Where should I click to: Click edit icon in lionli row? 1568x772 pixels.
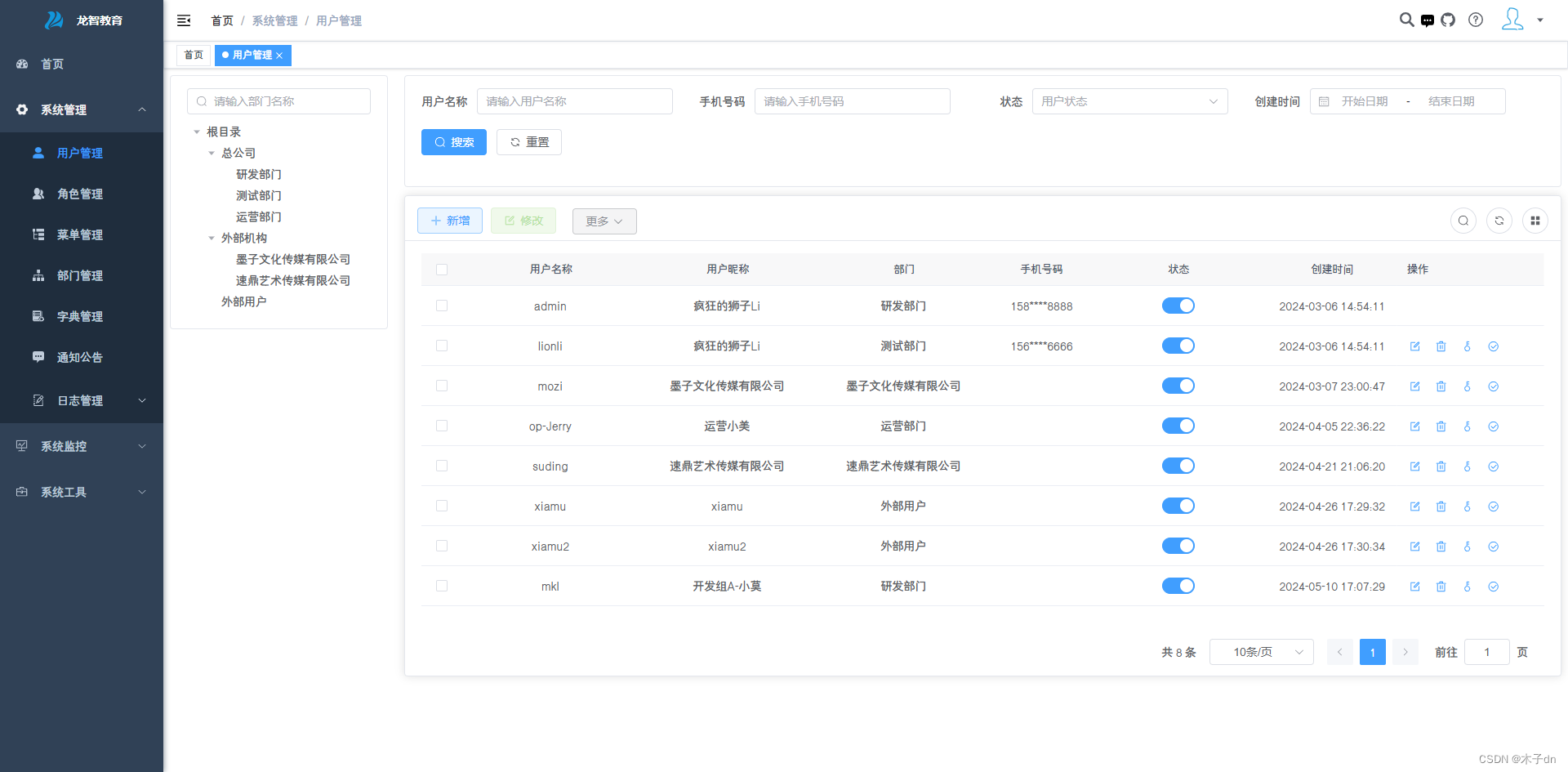1415,346
